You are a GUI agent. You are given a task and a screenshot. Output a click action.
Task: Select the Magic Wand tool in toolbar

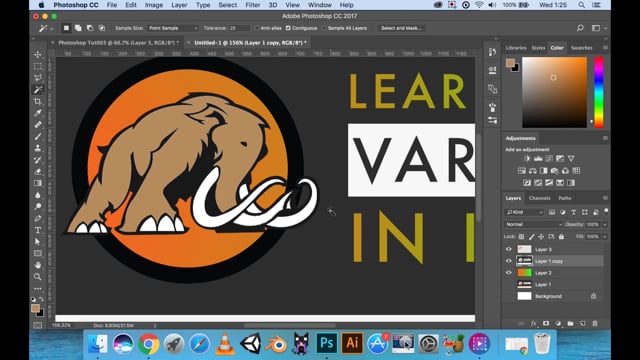(x=38, y=89)
